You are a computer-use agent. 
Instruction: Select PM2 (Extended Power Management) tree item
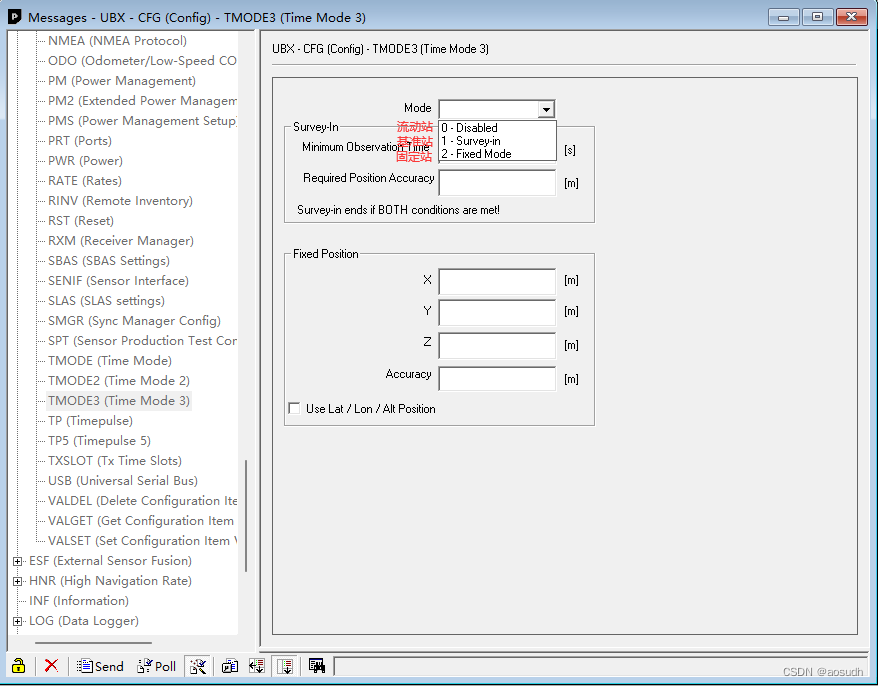(142, 101)
